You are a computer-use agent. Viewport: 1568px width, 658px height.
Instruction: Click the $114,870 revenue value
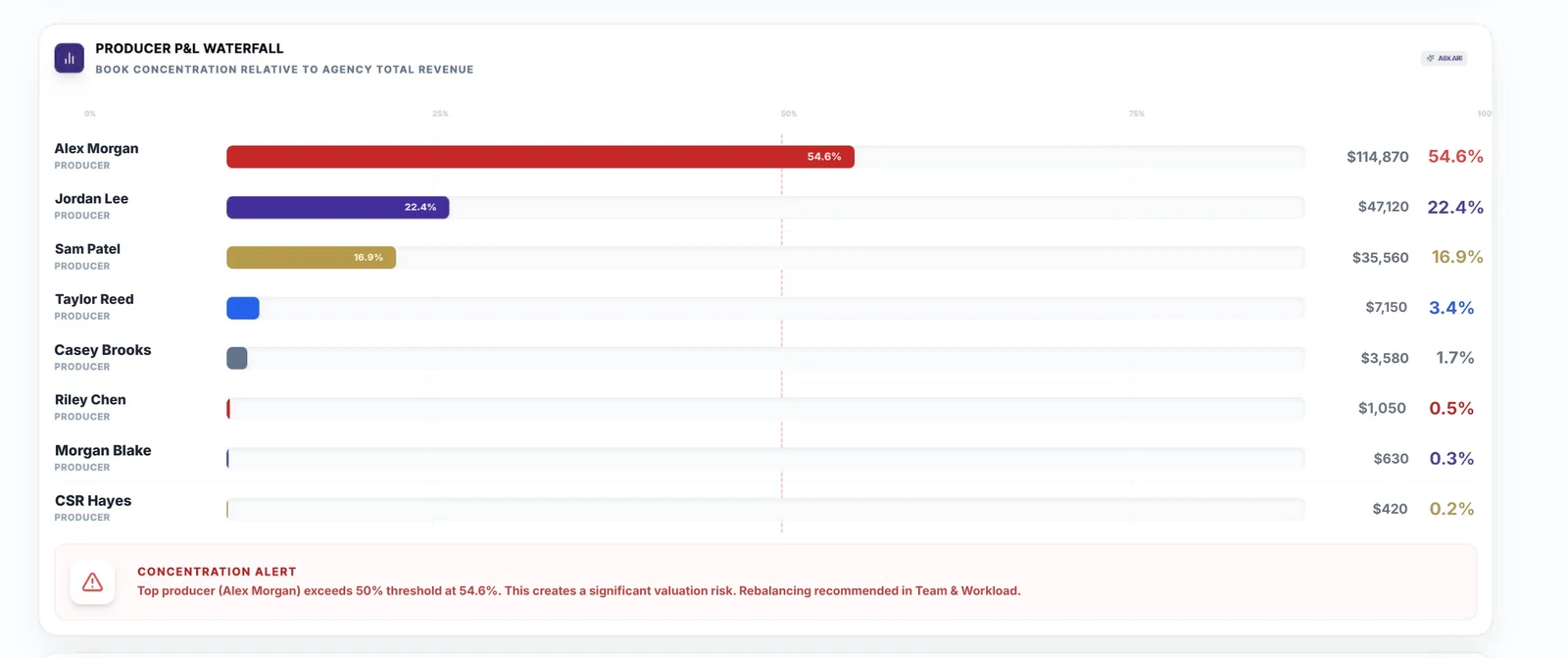[1378, 157]
